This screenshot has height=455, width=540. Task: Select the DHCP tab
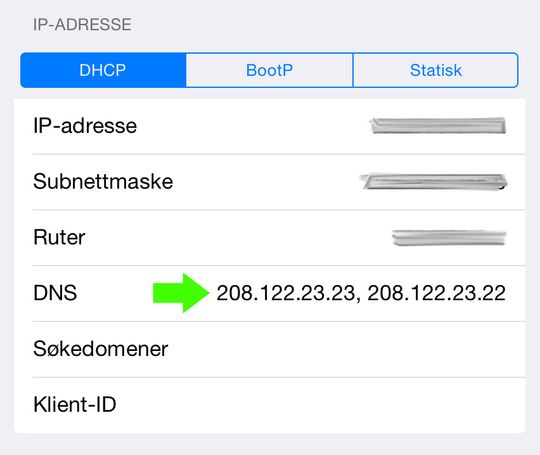103,70
